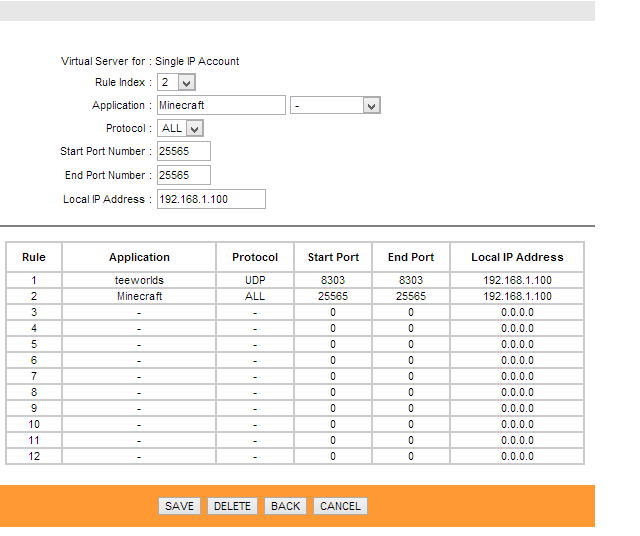Click the End Port column header

tap(411, 257)
